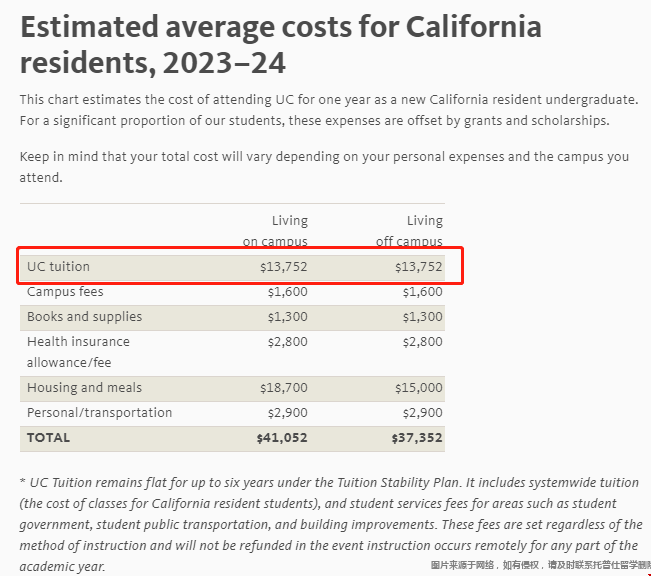The width and height of the screenshot is (651, 576).
Task: Click the Tuition Stability Plan footnote text
Action: pos(328,514)
